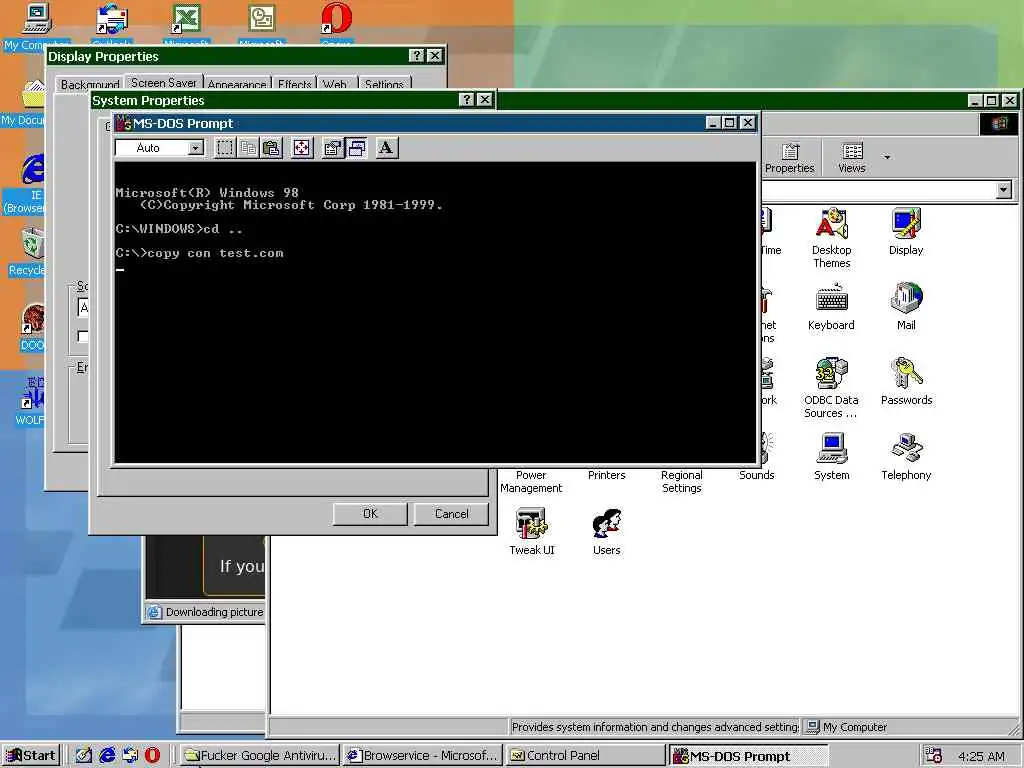
Task: Select the Mail icon in Control Panel
Action: [906, 306]
